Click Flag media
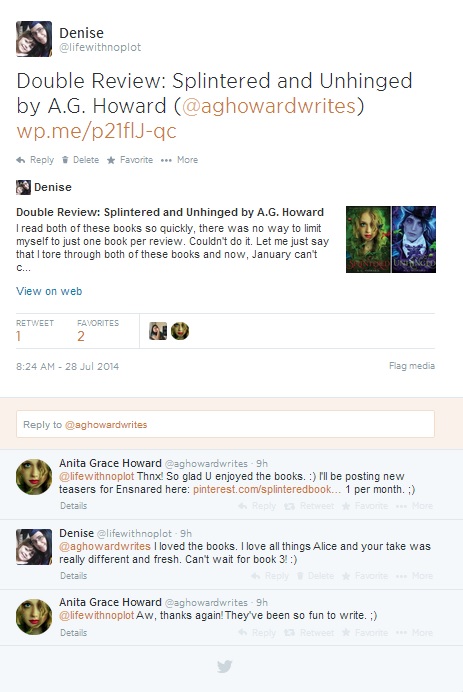The height and width of the screenshot is (692, 463). (x=412, y=366)
